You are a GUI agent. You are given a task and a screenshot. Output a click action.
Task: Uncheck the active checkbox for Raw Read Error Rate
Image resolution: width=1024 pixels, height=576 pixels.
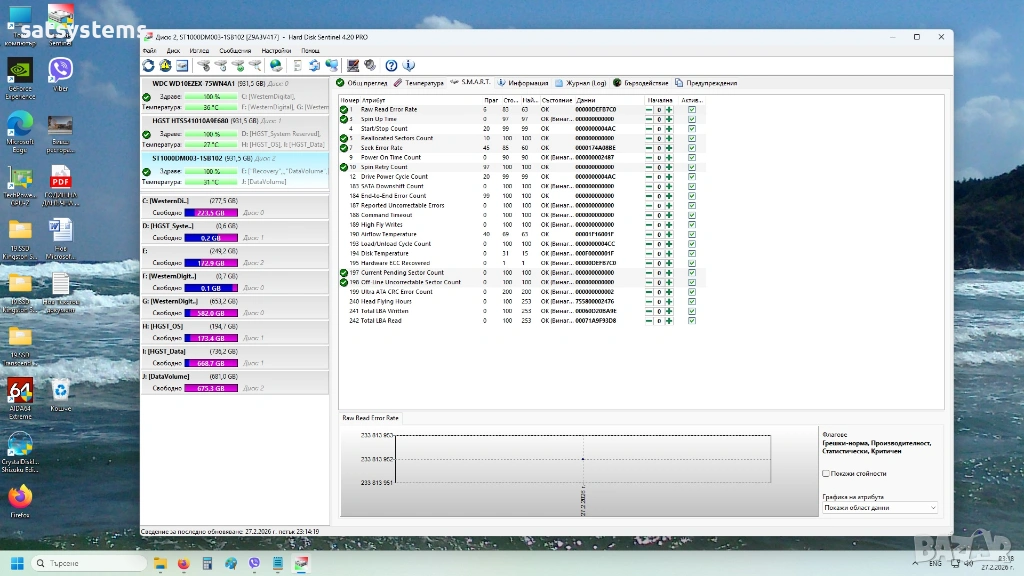pos(692,110)
